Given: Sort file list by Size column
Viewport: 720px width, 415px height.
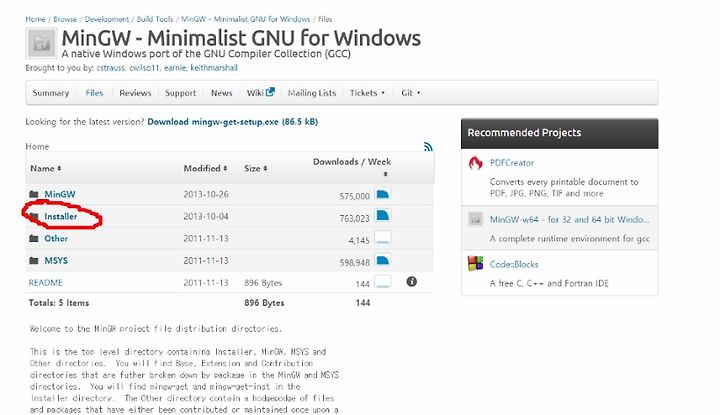Looking at the screenshot, I should tap(256, 168).
